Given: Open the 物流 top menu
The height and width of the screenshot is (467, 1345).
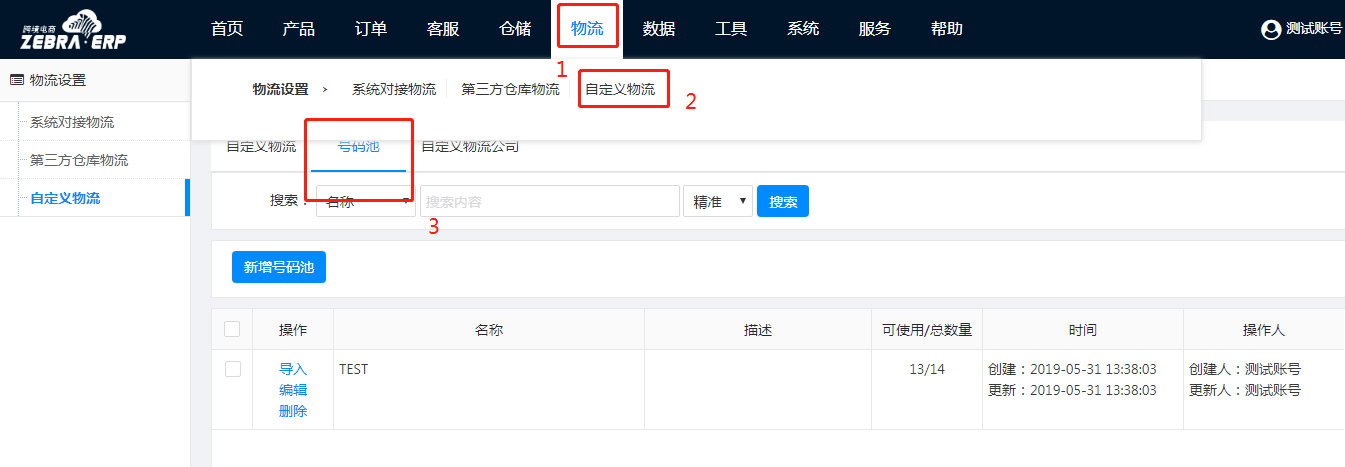Looking at the screenshot, I should 587,29.
